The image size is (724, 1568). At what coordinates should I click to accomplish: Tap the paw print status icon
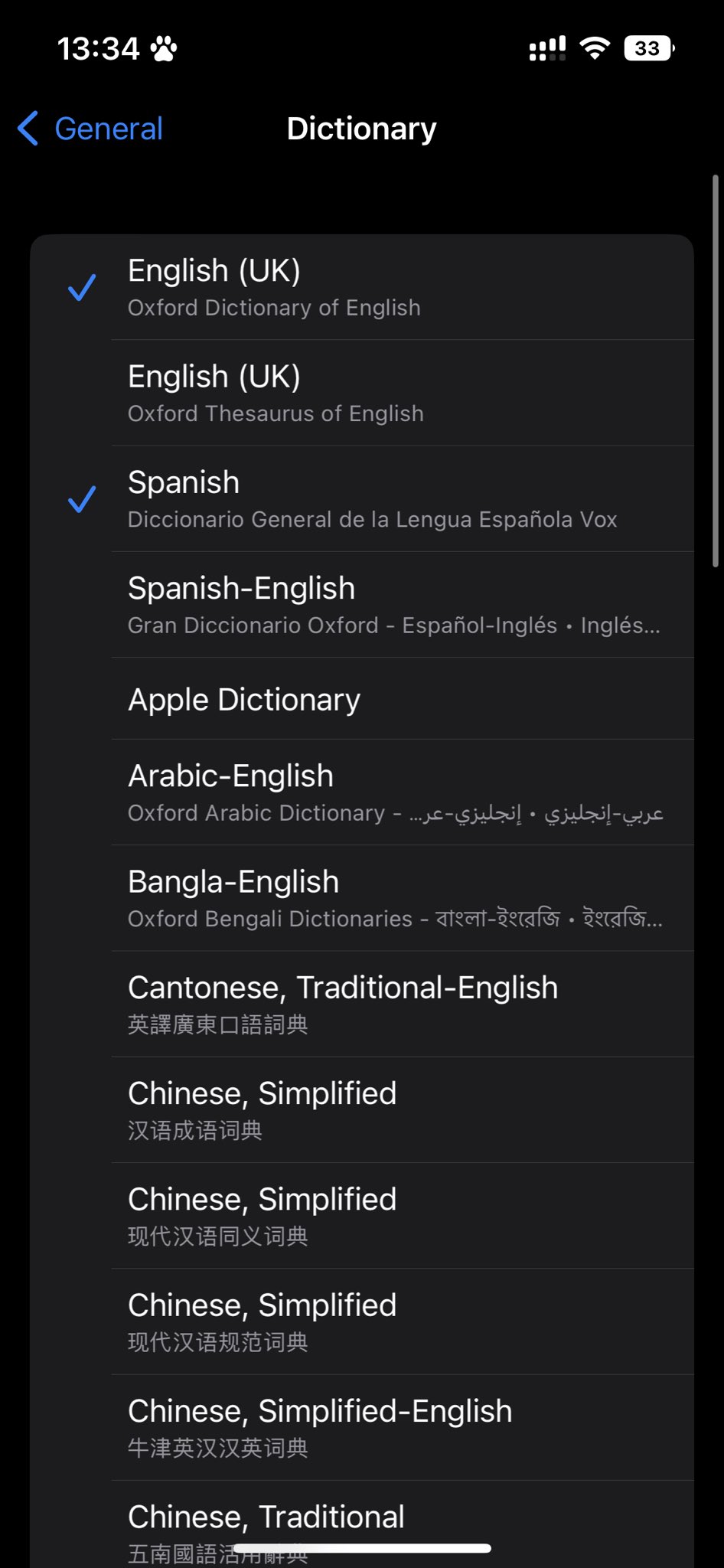164,49
